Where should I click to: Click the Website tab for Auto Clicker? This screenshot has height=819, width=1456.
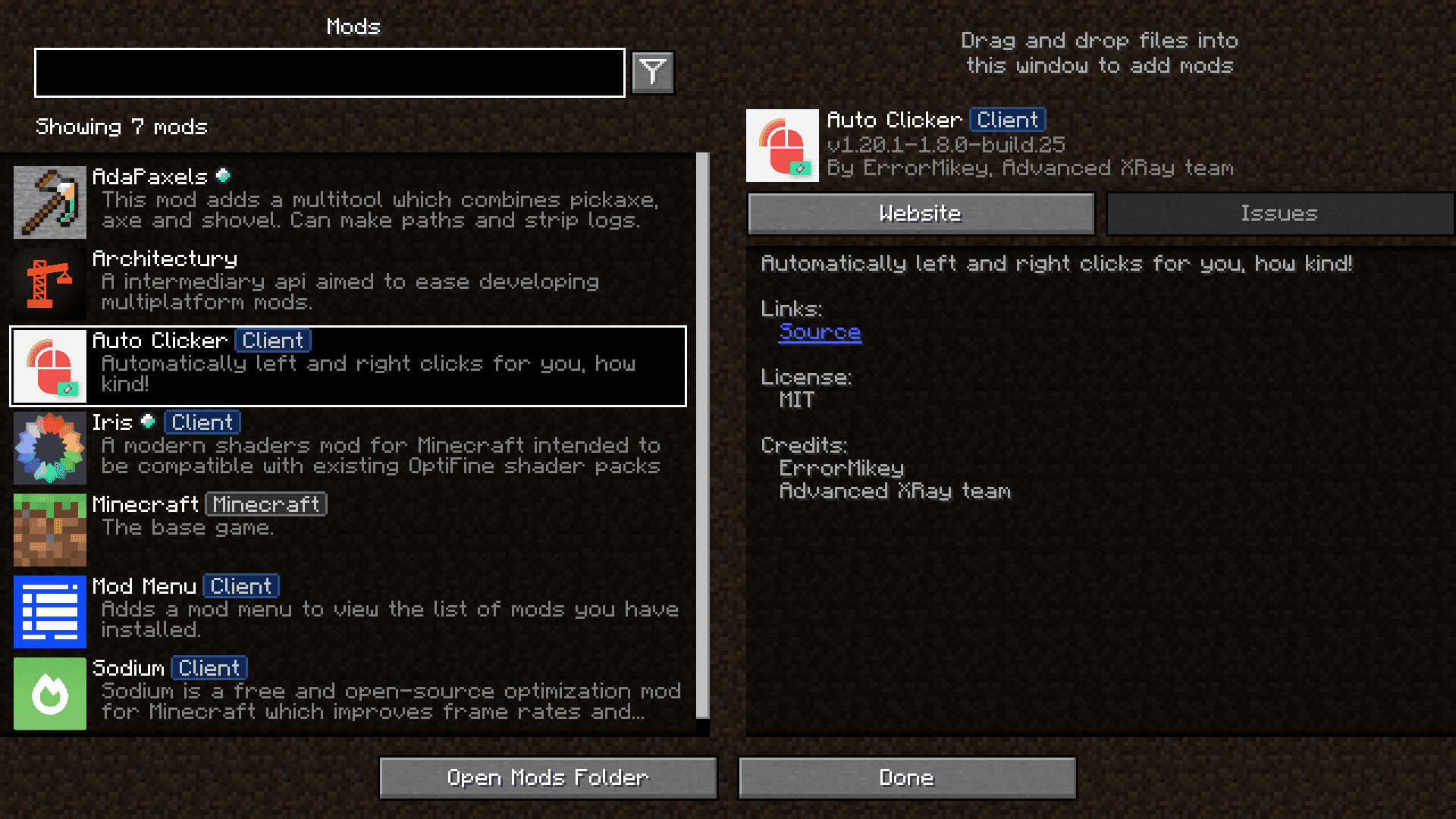click(919, 213)
